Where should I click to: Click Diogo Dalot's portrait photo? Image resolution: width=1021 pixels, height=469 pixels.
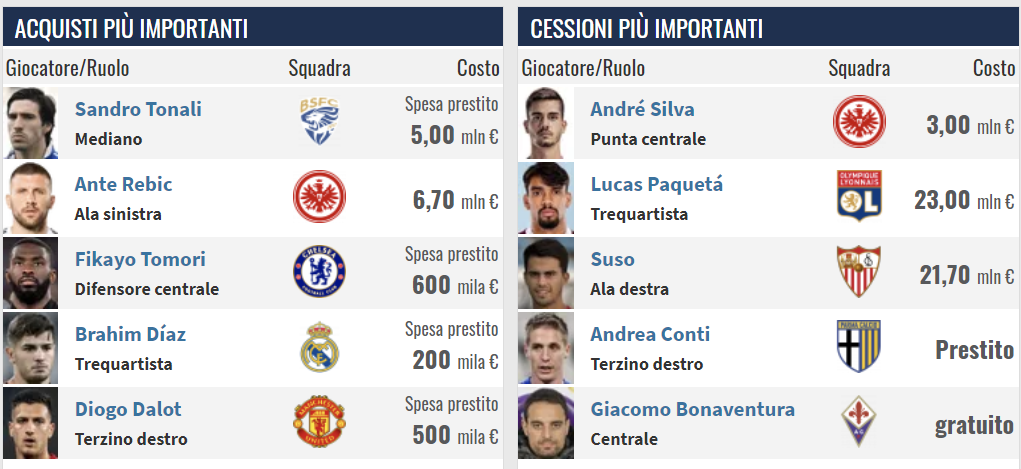[x=31, y=422]
